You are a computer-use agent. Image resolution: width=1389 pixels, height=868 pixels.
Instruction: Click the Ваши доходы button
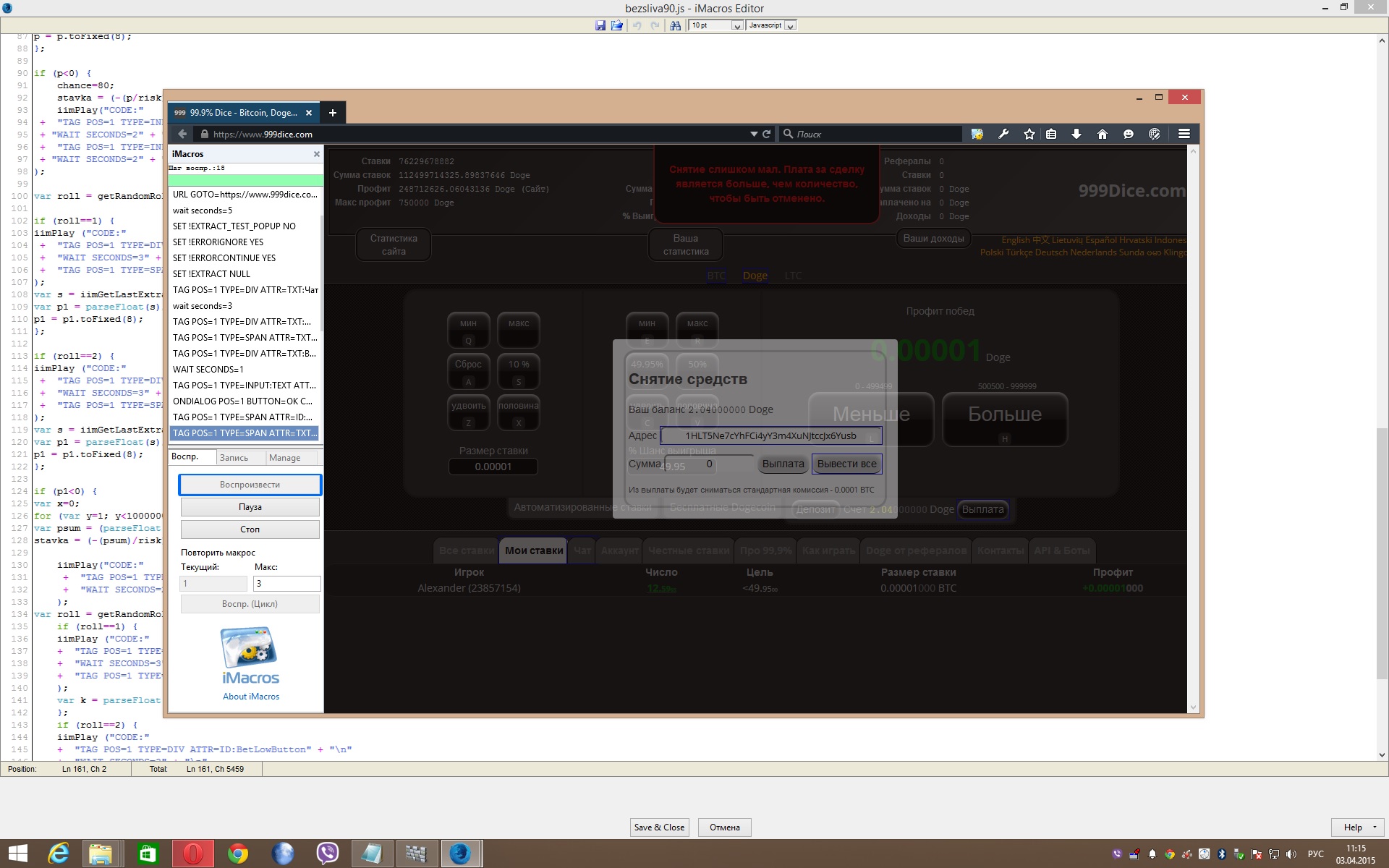(933, 238)
